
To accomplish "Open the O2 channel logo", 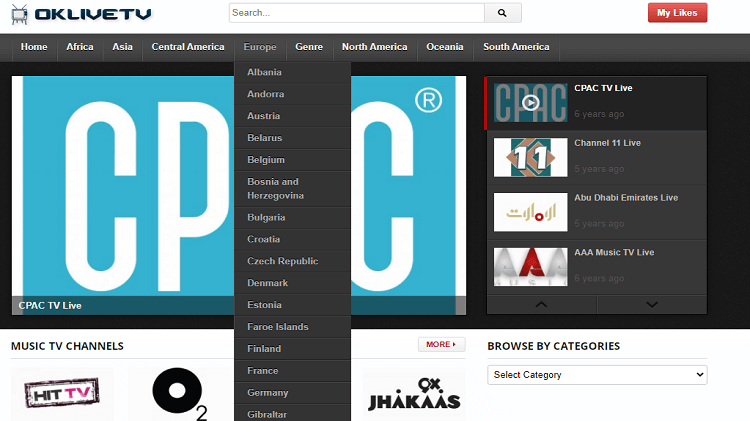I will coord(179,394).
